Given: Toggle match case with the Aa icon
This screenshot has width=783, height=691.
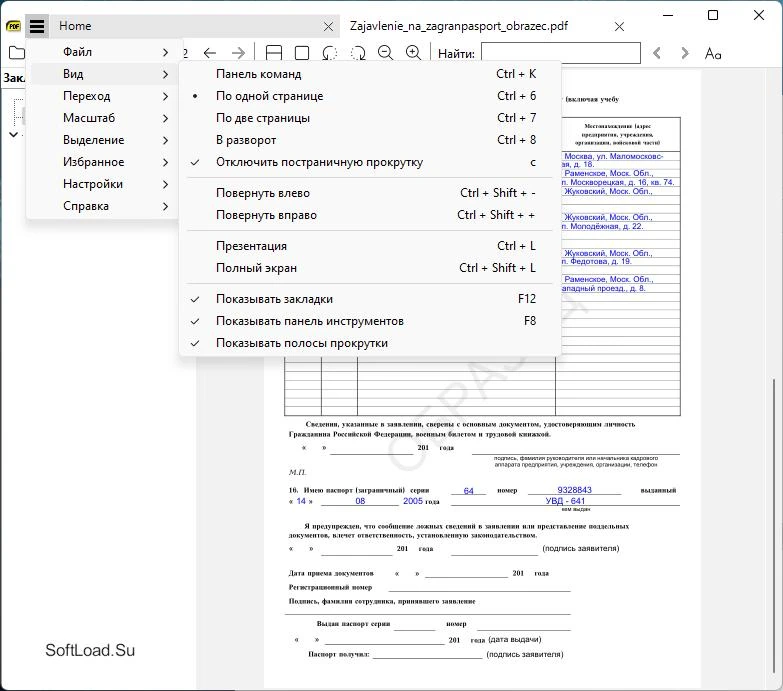Looking at the screenshot, I should (x=713, y=53).
